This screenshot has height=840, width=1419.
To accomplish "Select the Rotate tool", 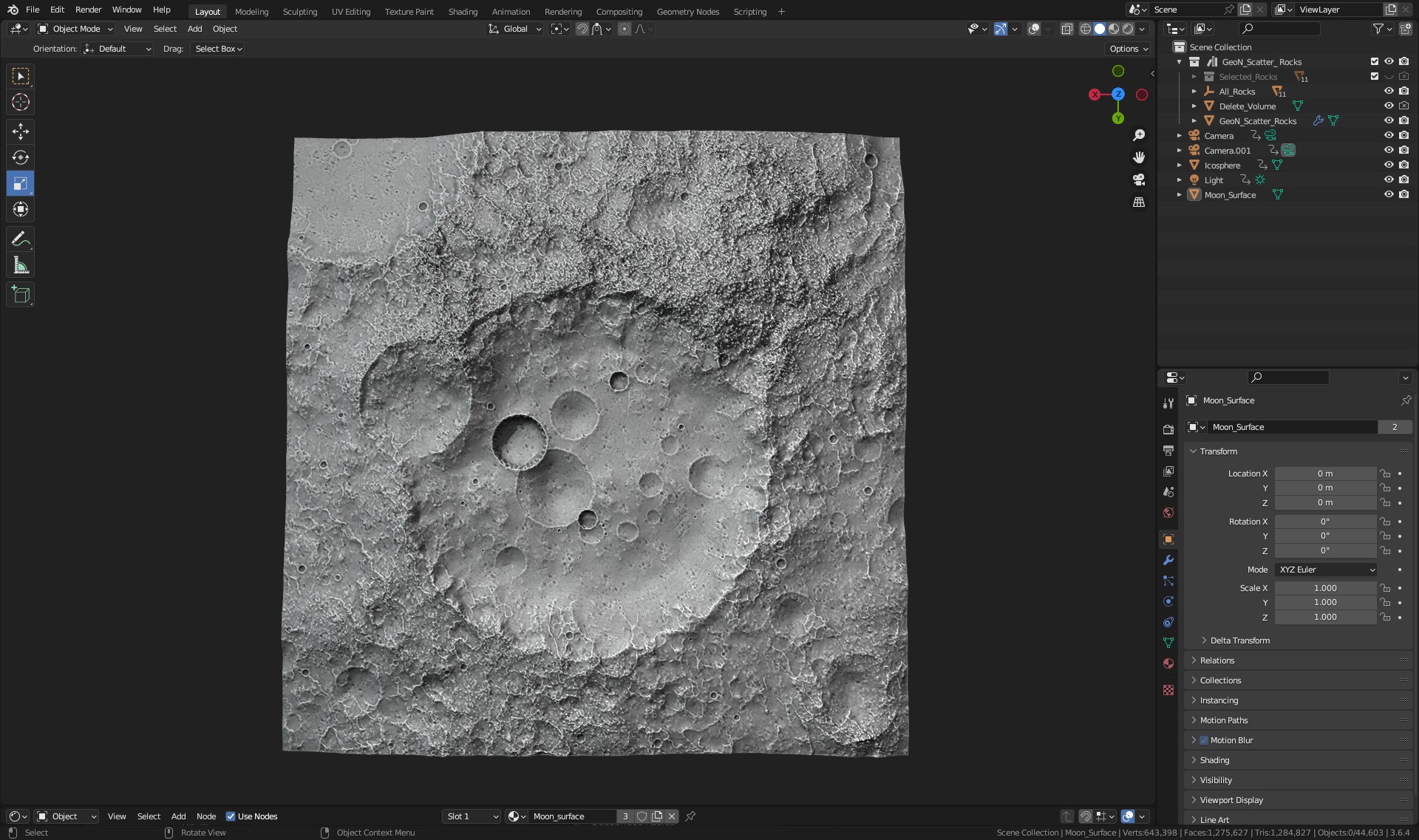I will (21, 157).
